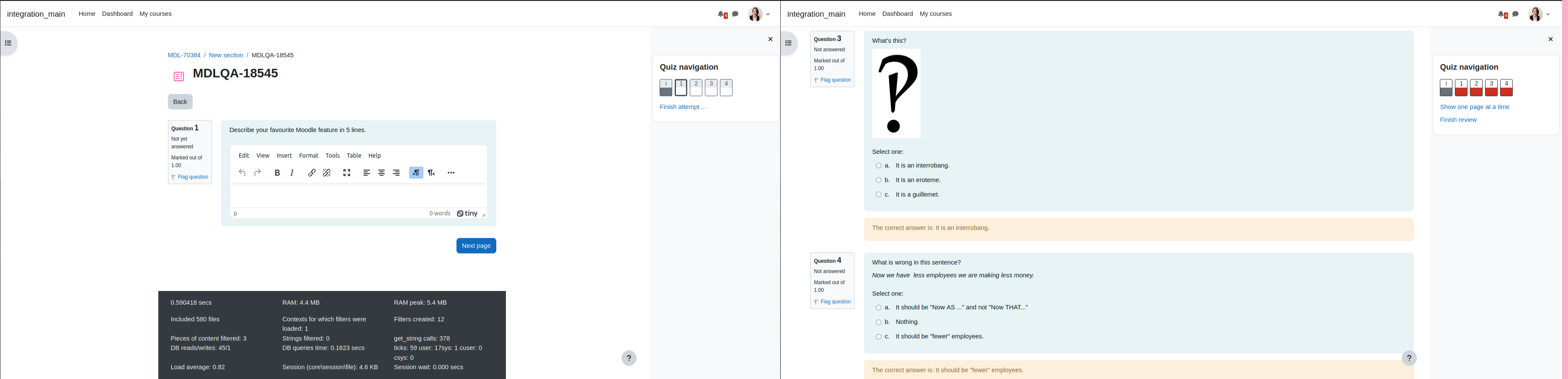Select "It should be fewer employees" option
The image size is (1568, 379).
click(x=878, y=337)
